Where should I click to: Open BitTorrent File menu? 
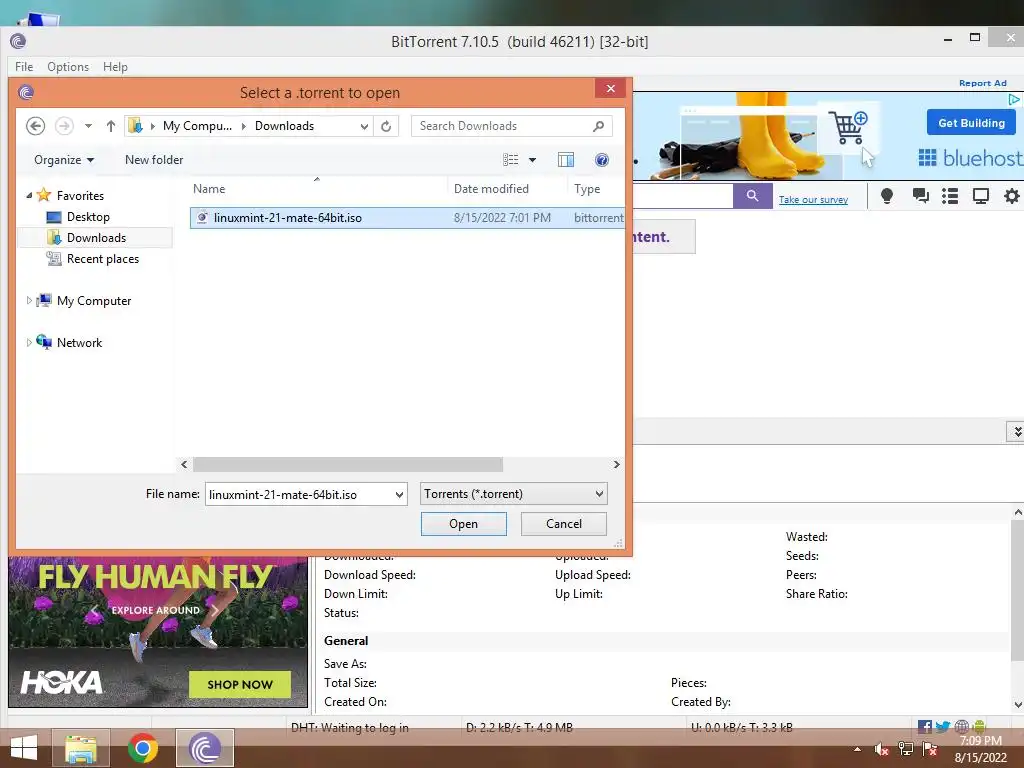24,67
